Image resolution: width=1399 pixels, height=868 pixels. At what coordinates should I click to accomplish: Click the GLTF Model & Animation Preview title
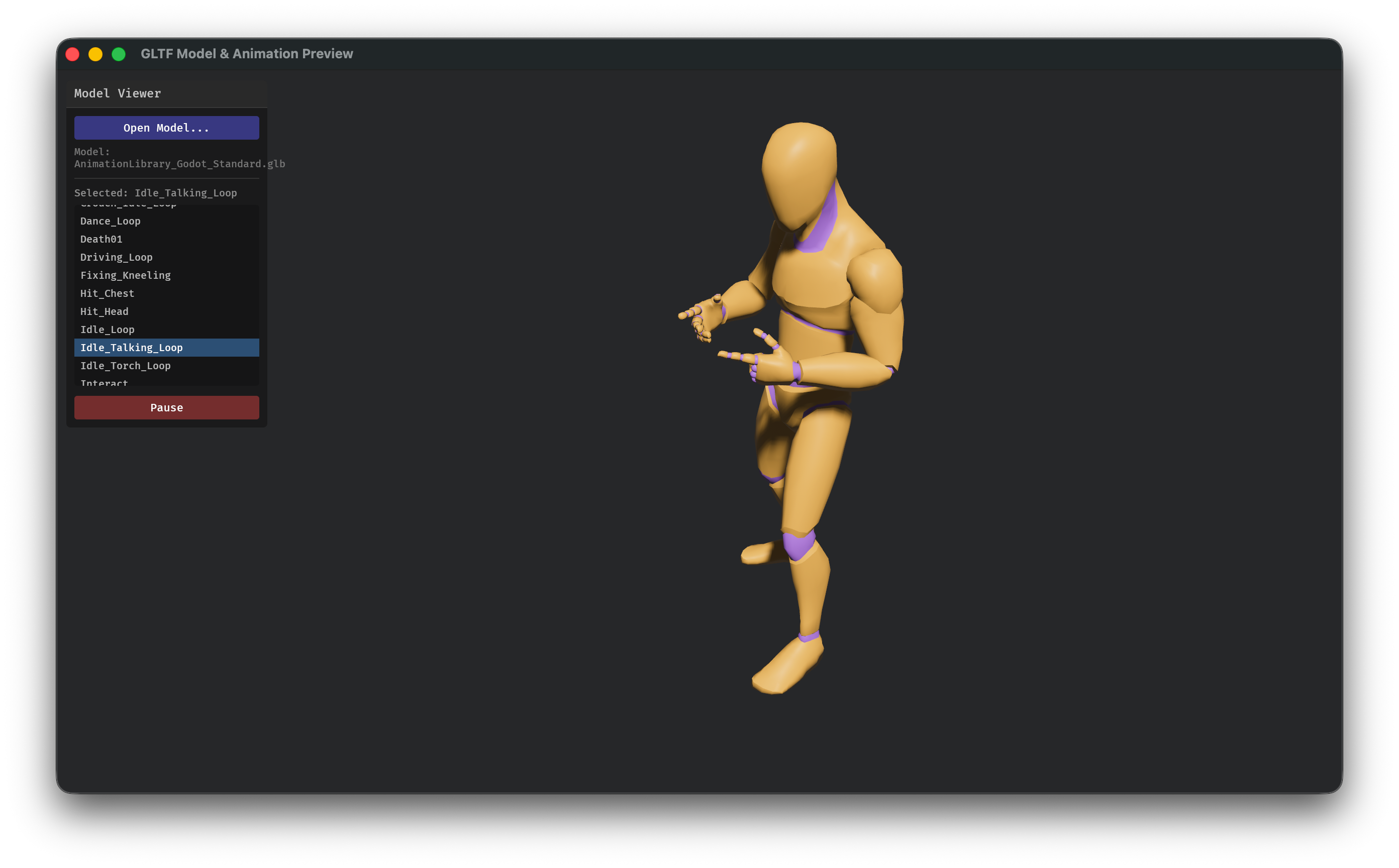(247, 53)
